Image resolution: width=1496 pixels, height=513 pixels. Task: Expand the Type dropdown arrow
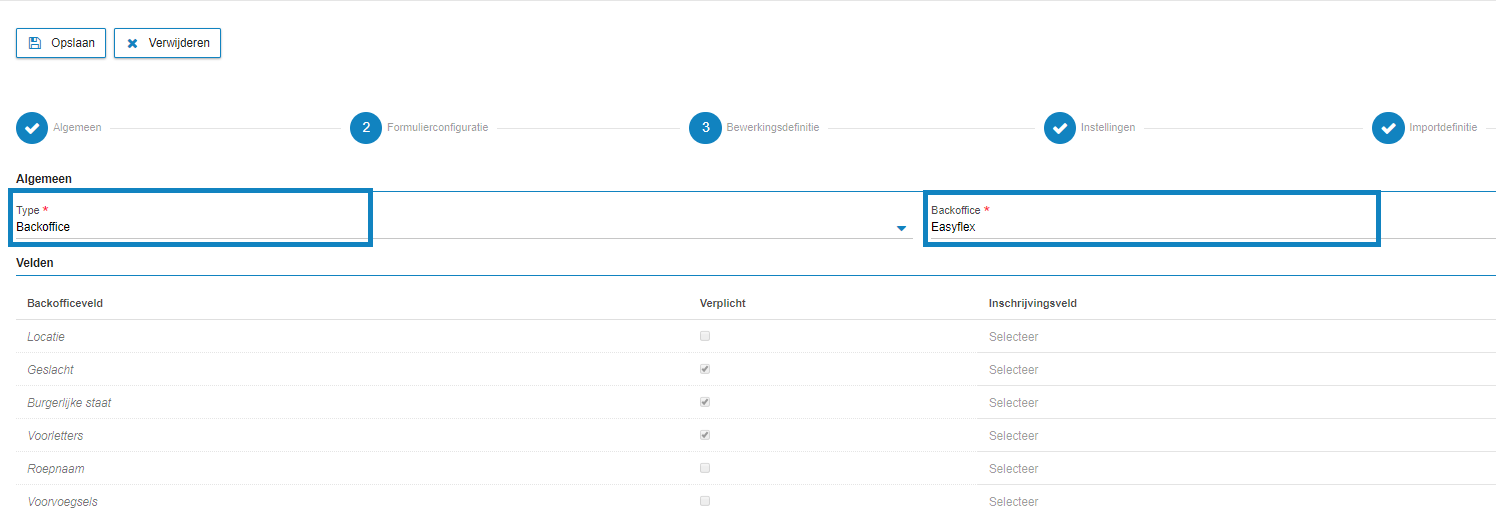tap(901, 228)
